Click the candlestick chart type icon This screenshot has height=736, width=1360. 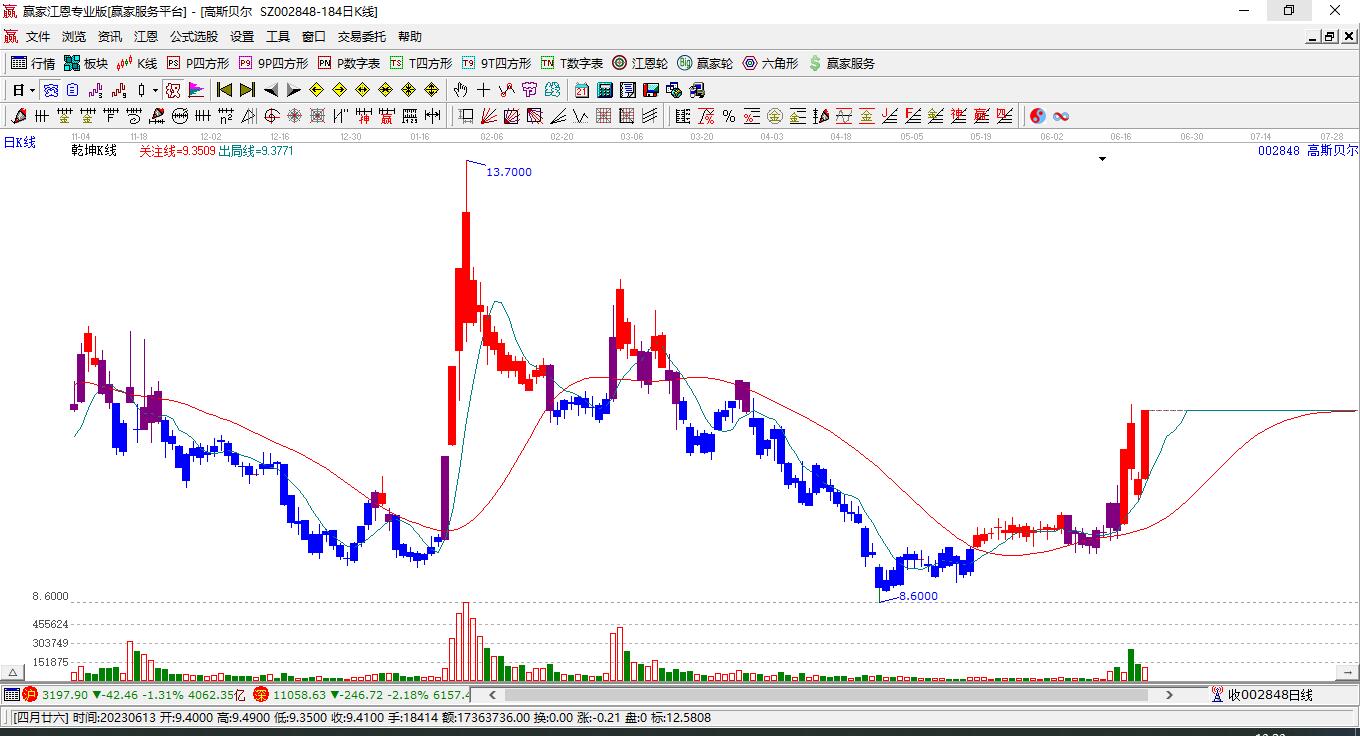coord(141,90)
